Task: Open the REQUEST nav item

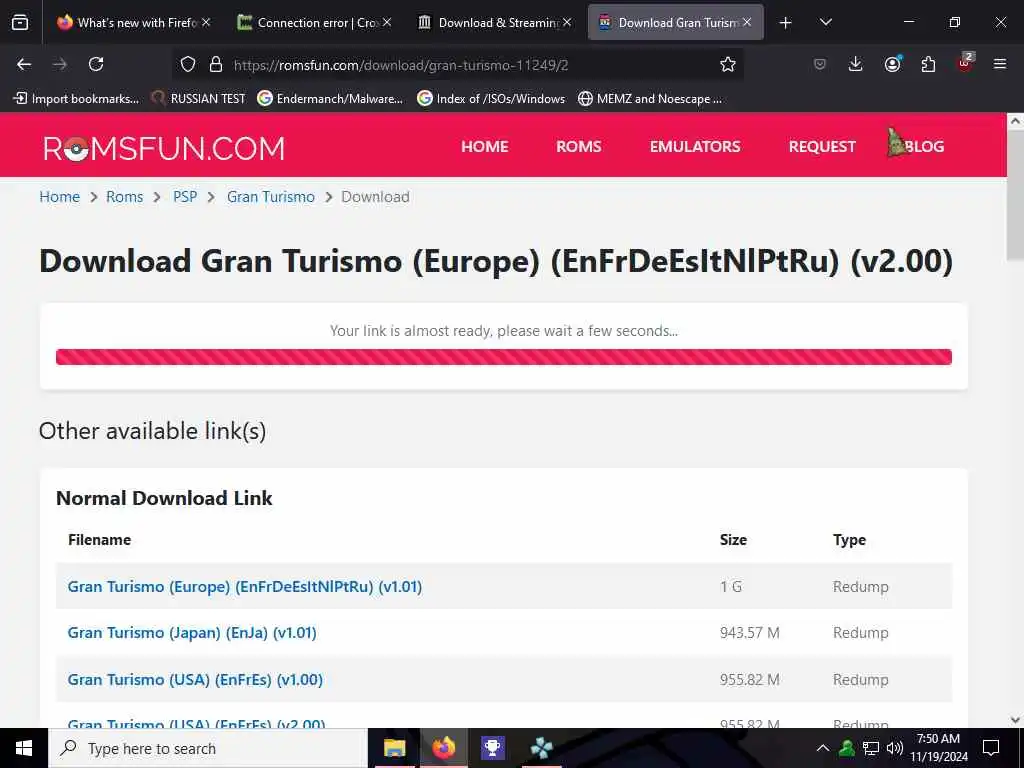Action: tap(822, 146)
